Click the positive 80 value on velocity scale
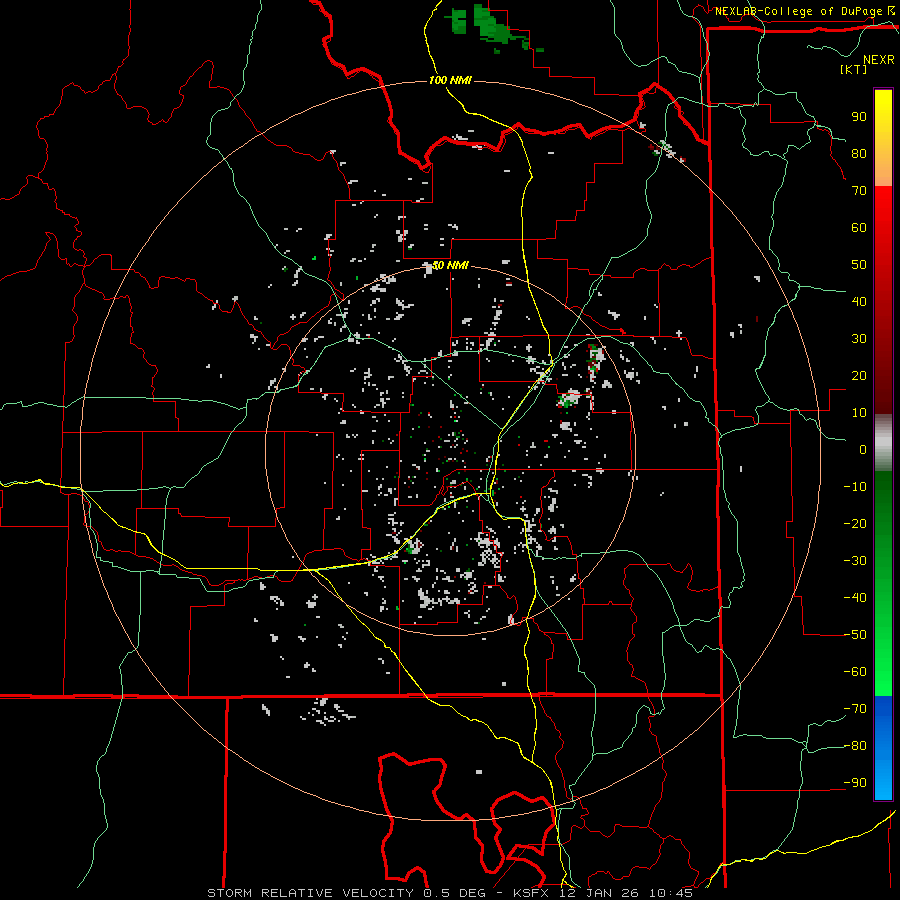Image resolution: width=900 pixels, height=900 pixels. coord(859,153)
